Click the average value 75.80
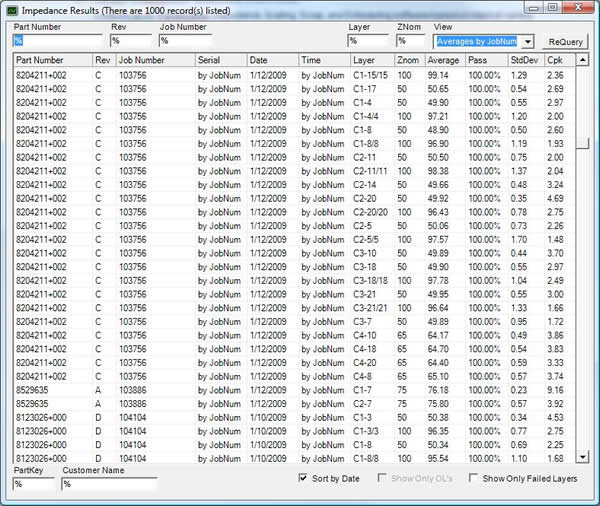This screenshot has width=600, height=506. (x=438, y=404)
